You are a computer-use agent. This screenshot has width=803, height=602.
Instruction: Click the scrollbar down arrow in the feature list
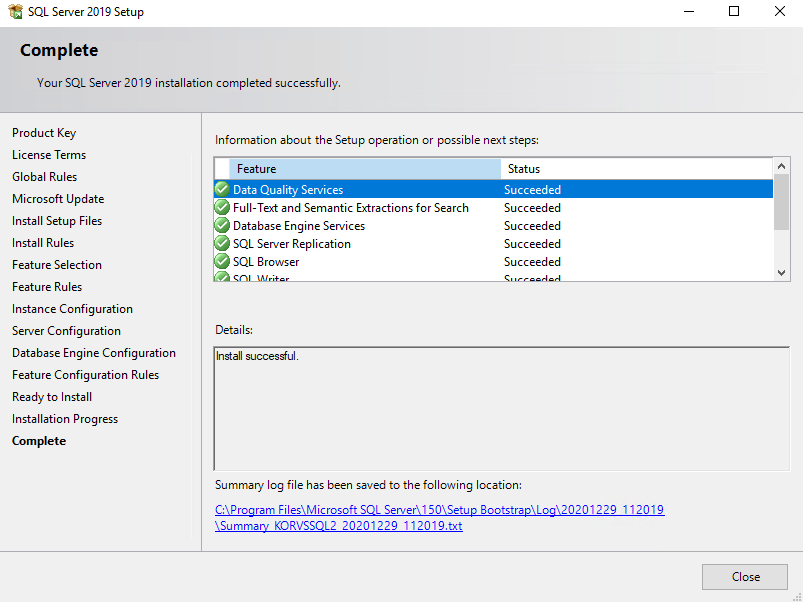pyautogui.click(x=780, y=273)
